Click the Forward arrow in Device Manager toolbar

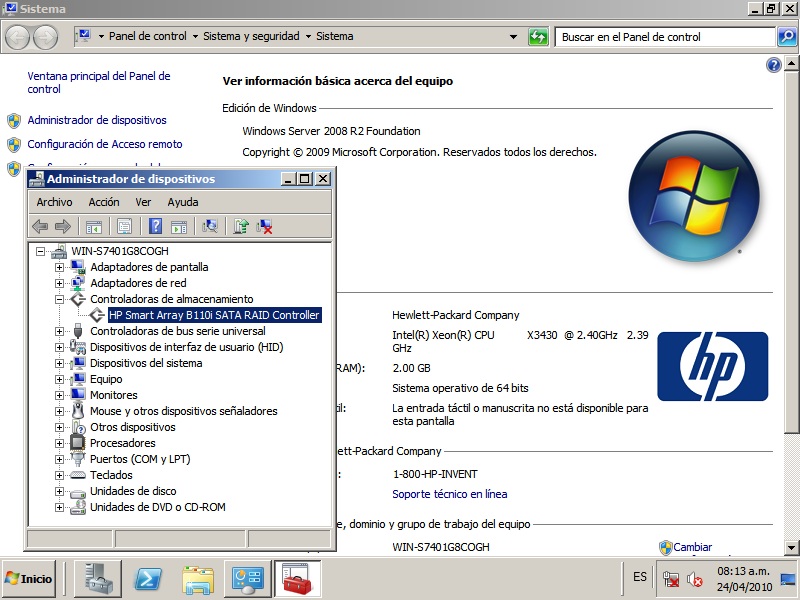(x=62, y=226)
